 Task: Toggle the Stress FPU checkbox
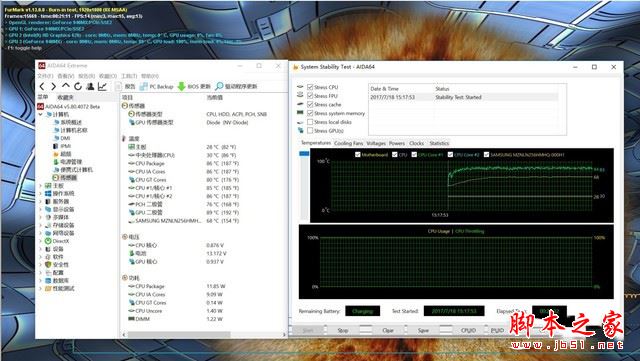point(310,96)
